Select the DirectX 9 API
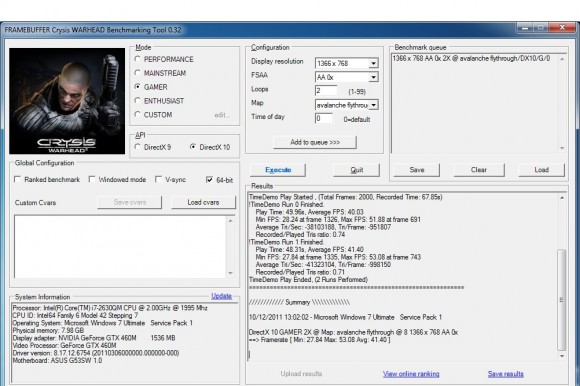 pos(138,147)
